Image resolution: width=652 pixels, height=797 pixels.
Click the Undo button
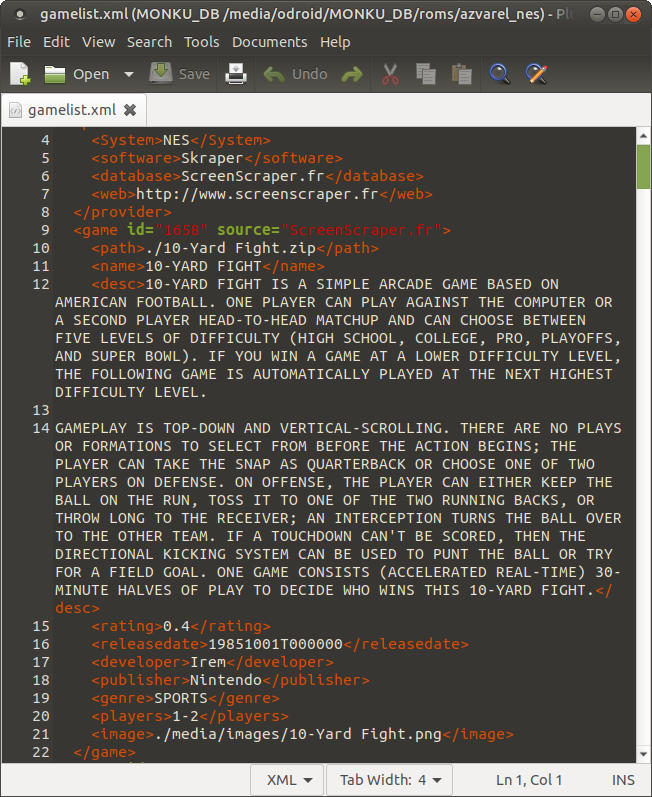[295, 74]
